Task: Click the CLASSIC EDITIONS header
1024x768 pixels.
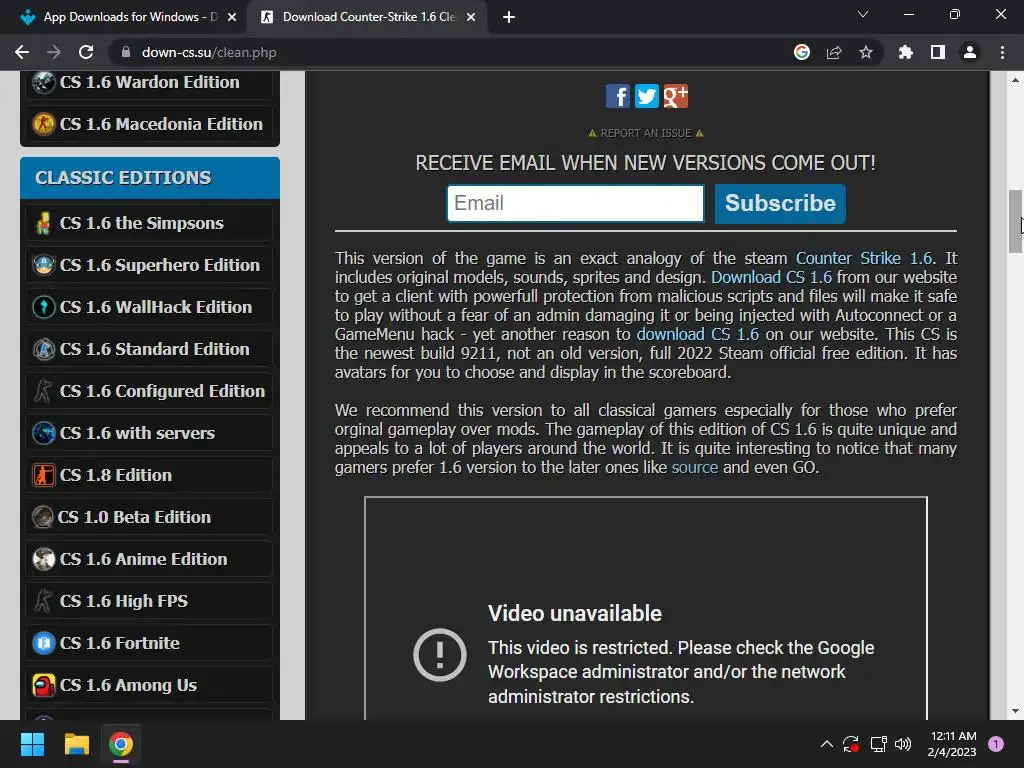Action: point(150,178)
